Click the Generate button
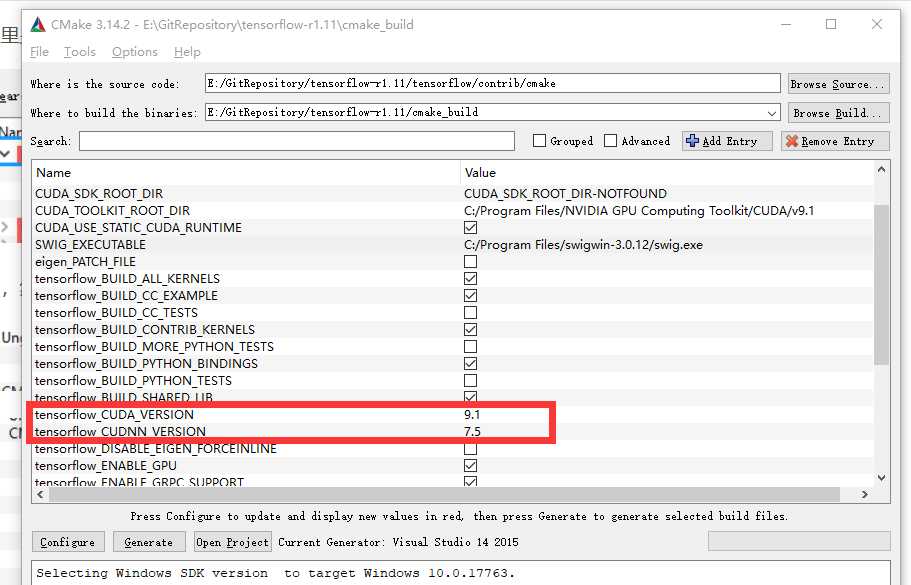The image size is (911, 585). (149, 542)
